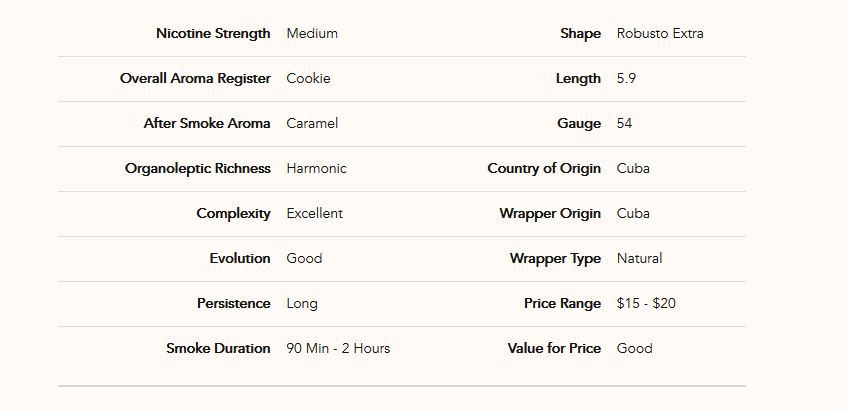
Task: Click Cuba next to Wrapper Origin
Action: pyautogui.click(x=633, y=213)
